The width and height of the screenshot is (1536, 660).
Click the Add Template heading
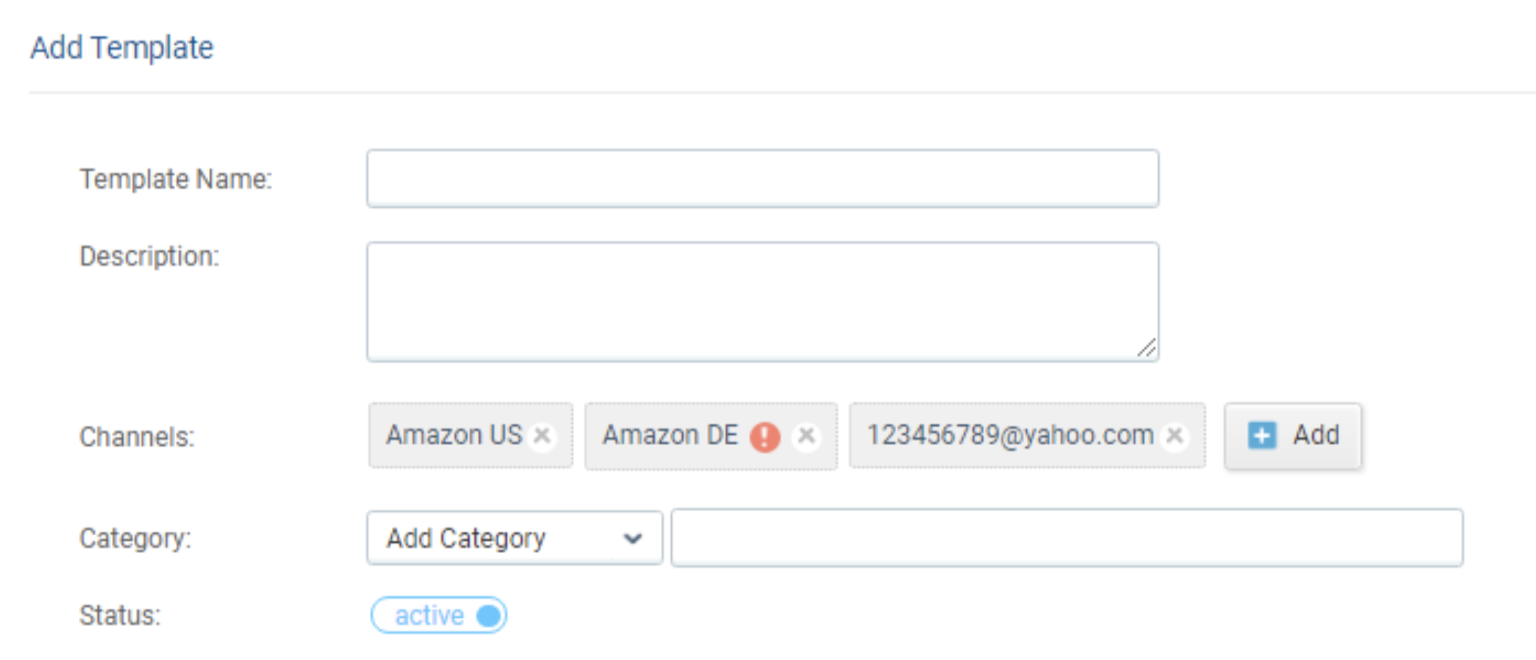(x=122, y=48)
